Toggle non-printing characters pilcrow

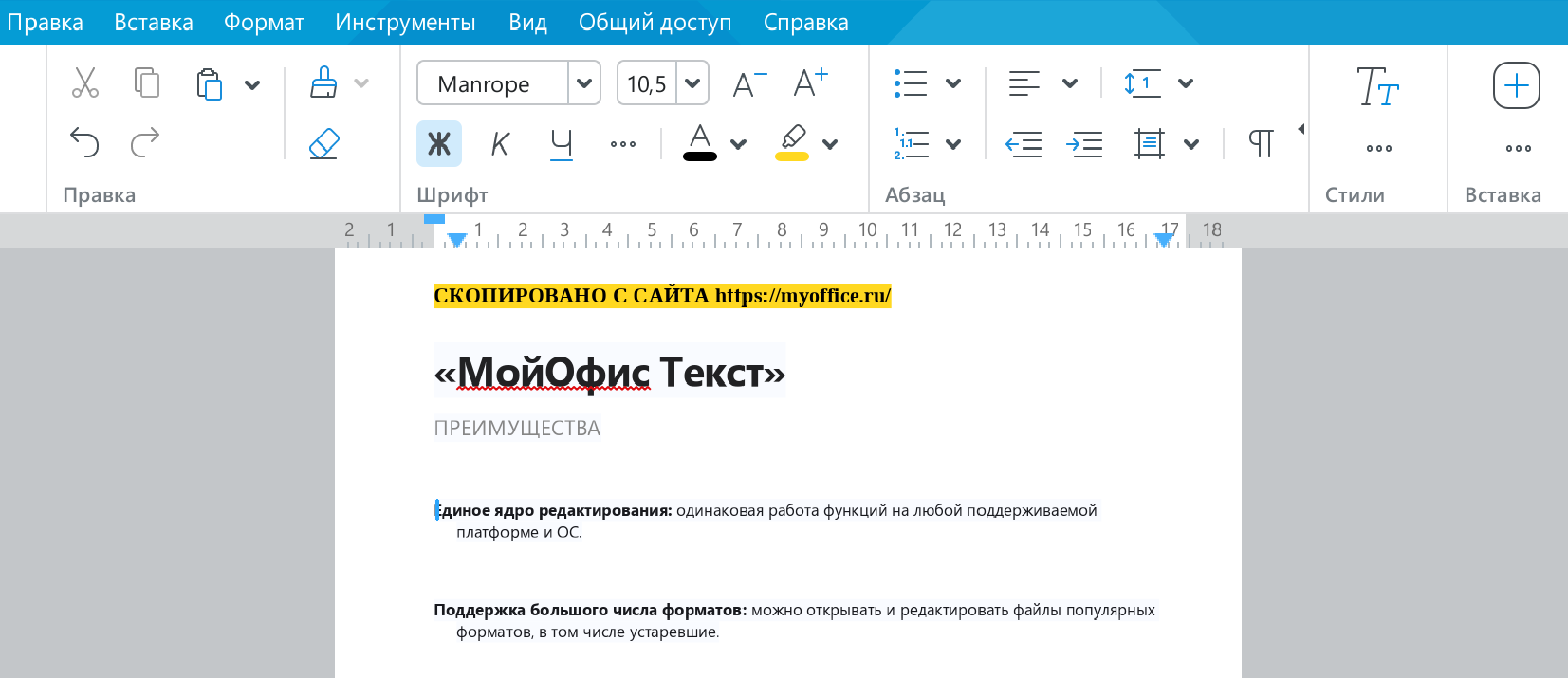[1261, 144]
